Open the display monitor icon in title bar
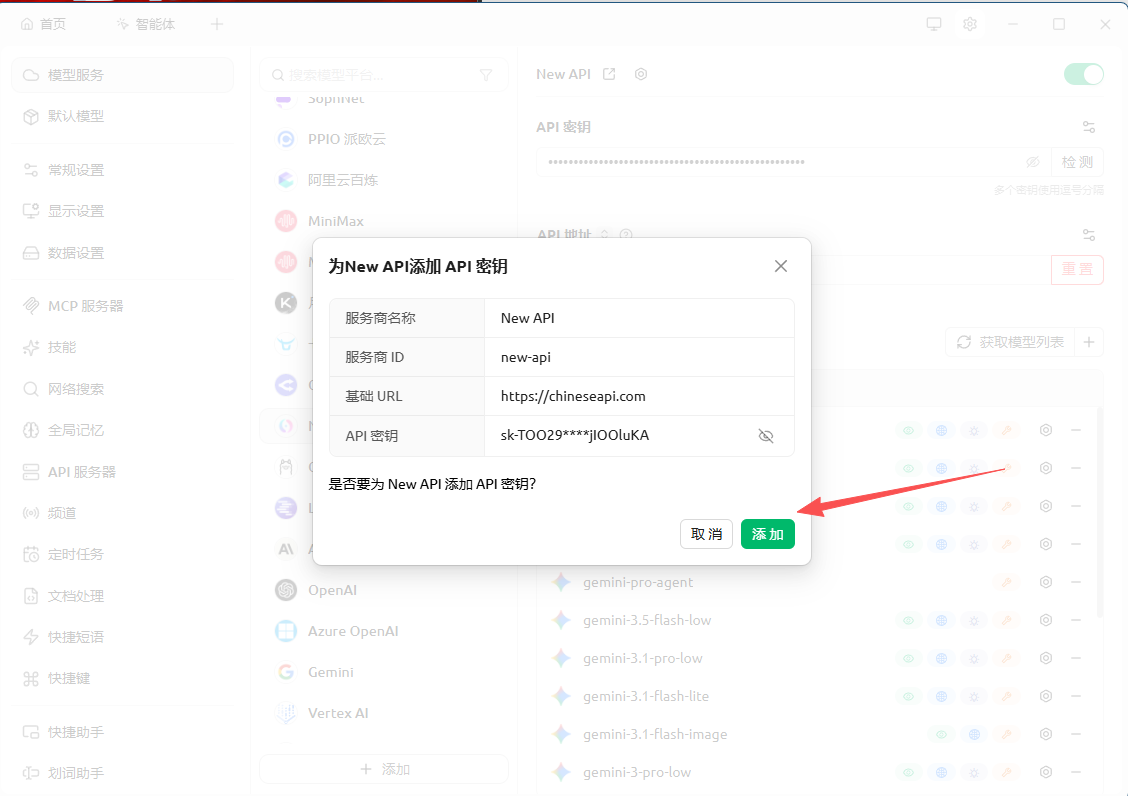Viewport: 1128px width, 796px height. 934,24
